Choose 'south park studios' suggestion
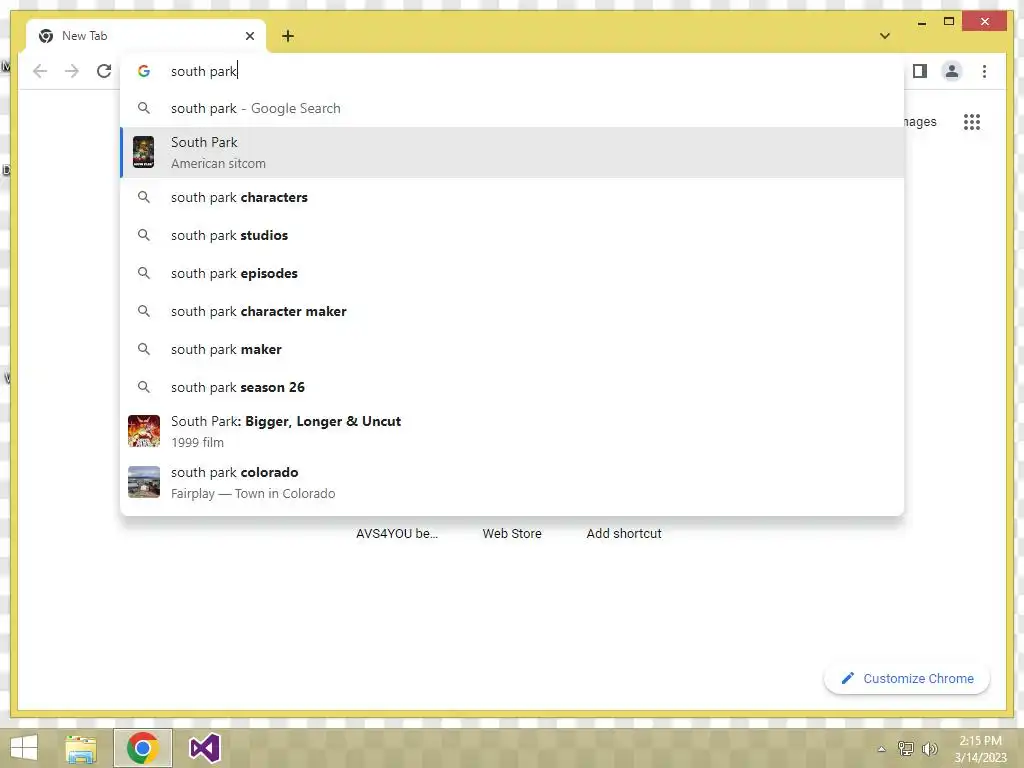Screen dimensions: 1024x768 [512, 235]
